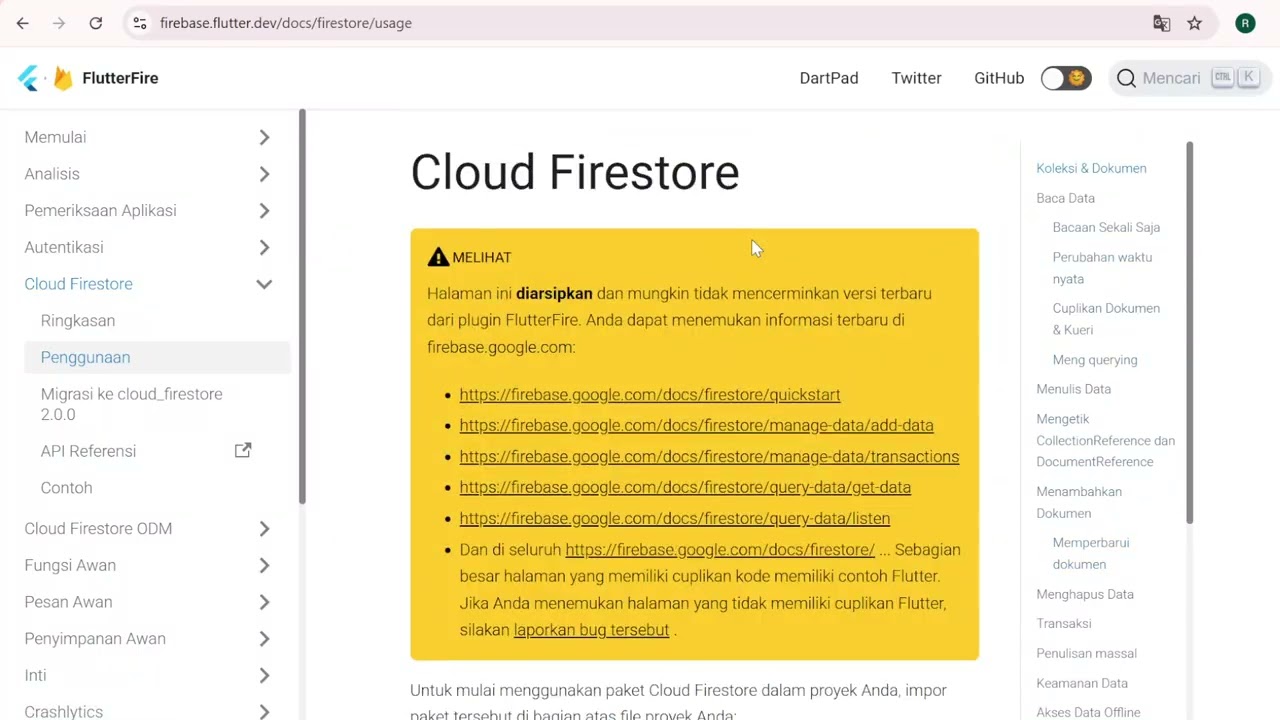The width and height of the screenshot is (1280, 720).
Task: Expand the Inti section chevron
Action: coord(264,675)
